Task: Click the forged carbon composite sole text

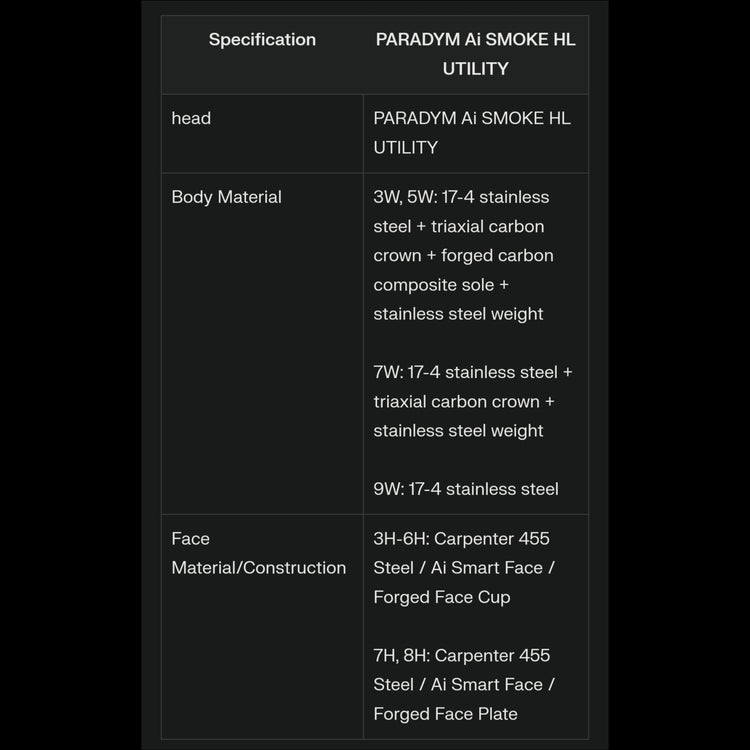Action: click(463, 270)
